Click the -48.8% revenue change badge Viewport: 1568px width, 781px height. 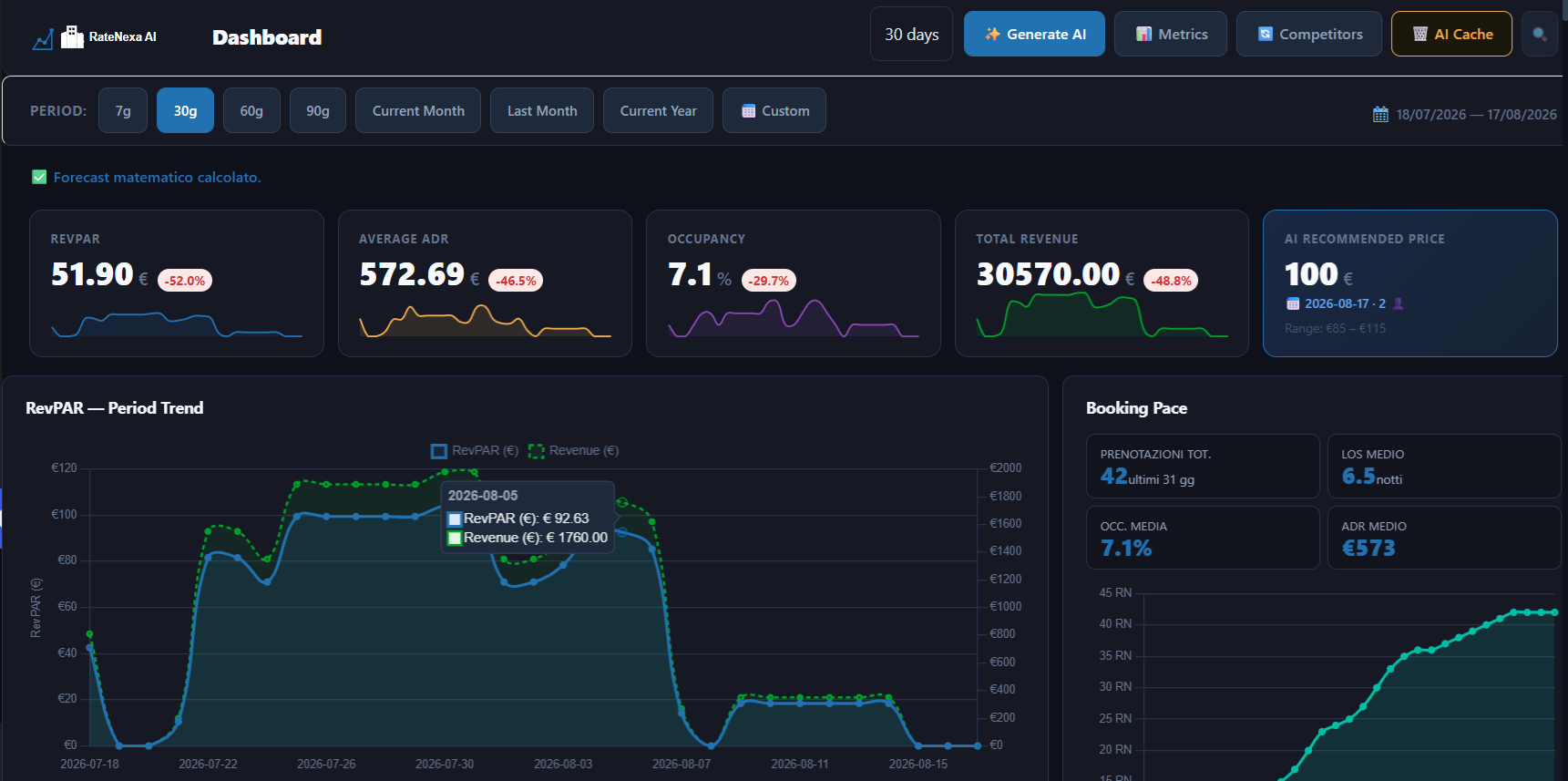click(x=1171, y=281)
